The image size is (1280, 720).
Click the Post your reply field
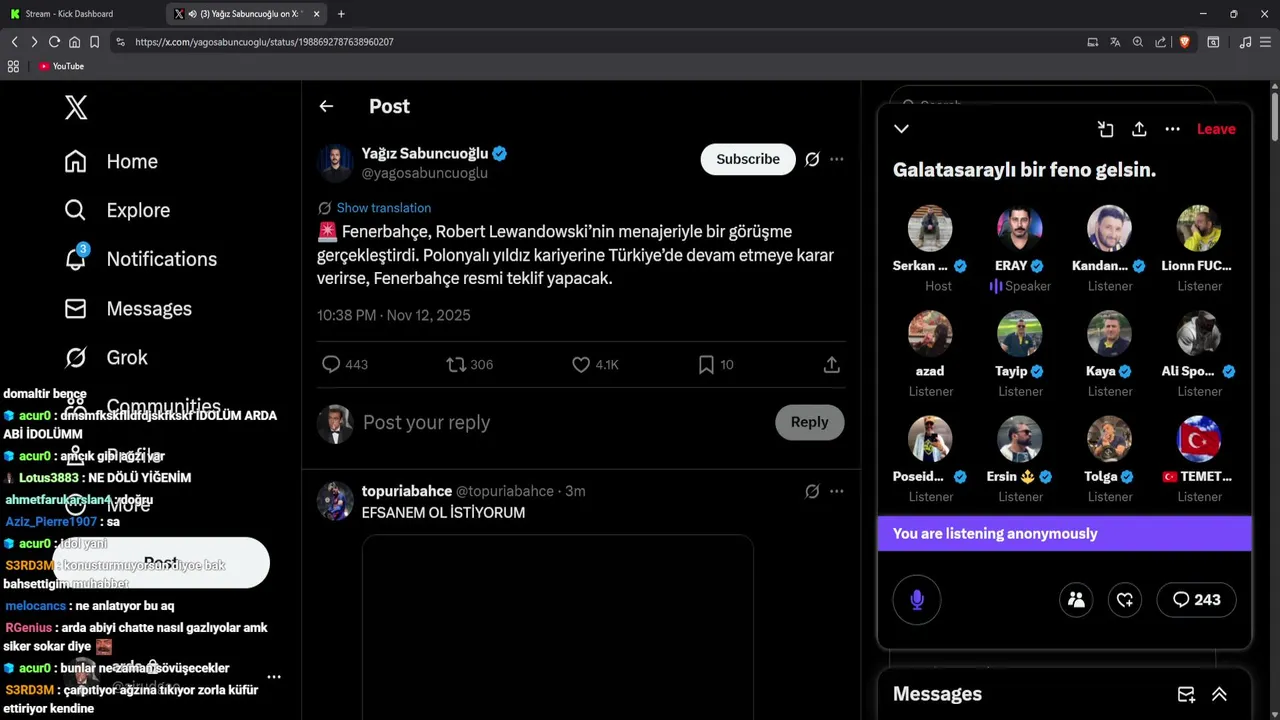[x=560, y=422]
